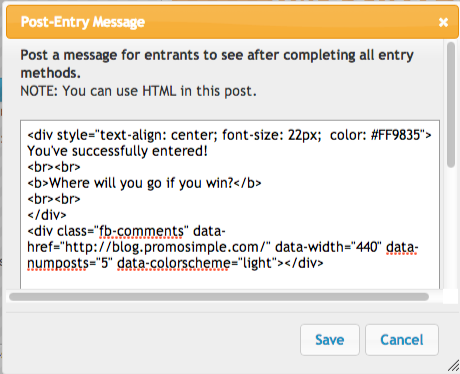
Task: Click the resize grip in the dialog corner
Action: click(x=453, y=366)
